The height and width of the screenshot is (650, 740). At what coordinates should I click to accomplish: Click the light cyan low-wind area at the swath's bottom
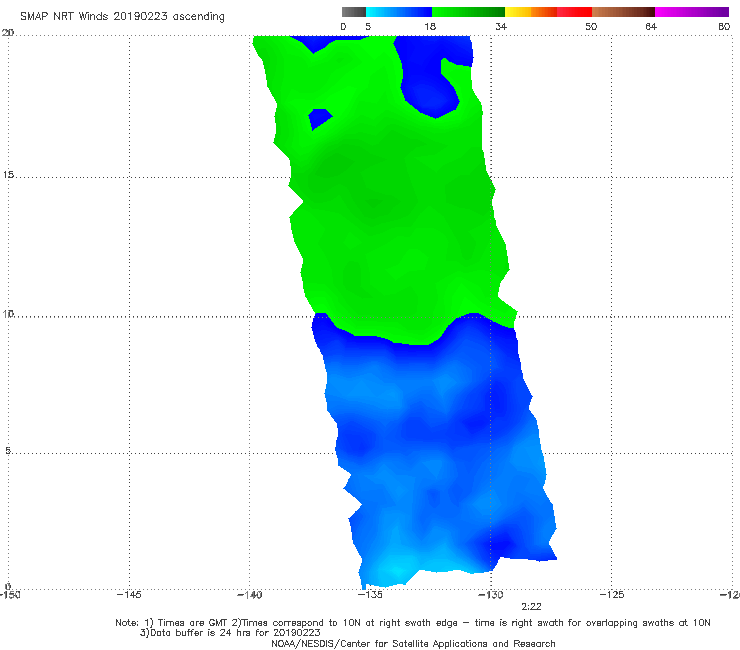pyautogui.click(x=394, y=570)
